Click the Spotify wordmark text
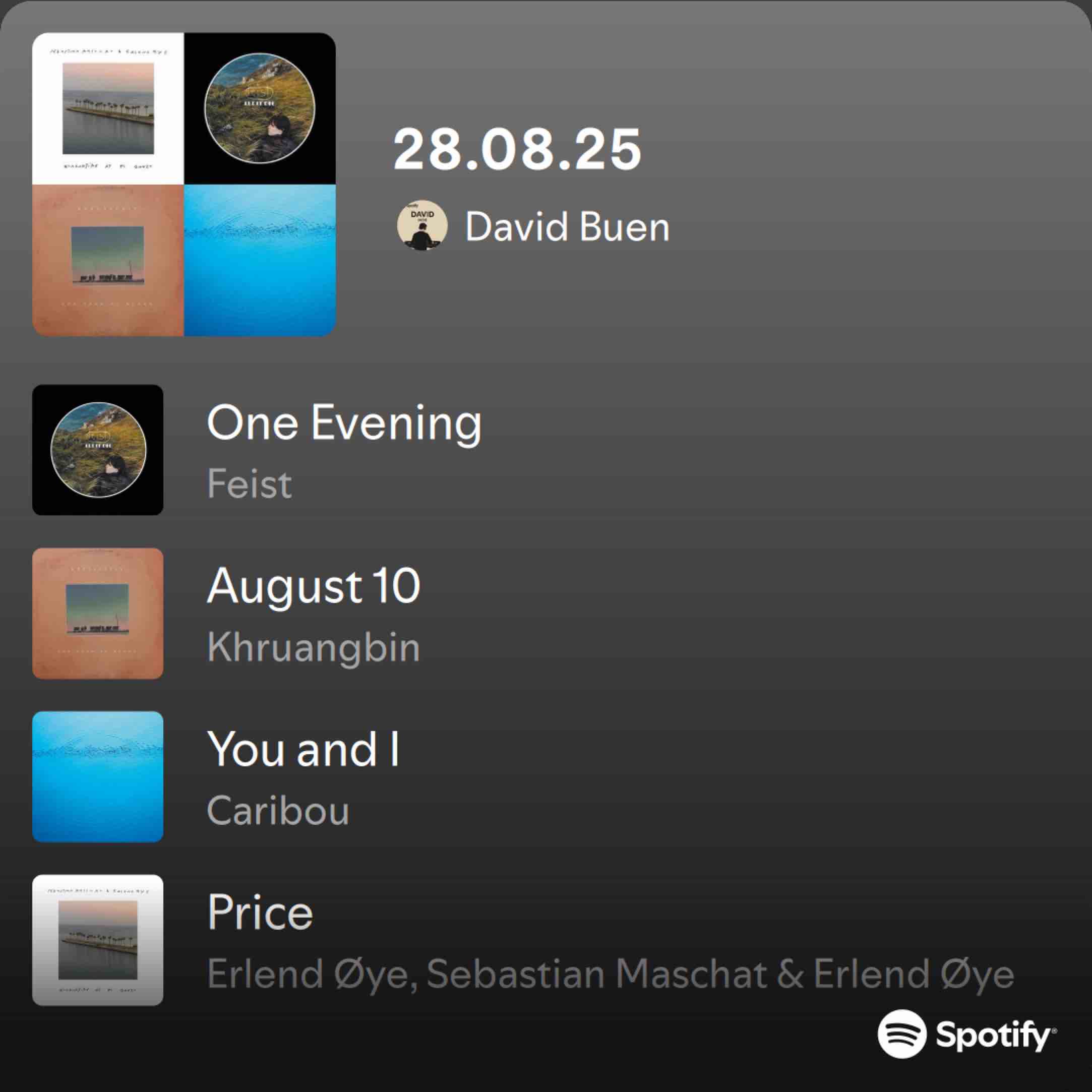 point(995,1035)
